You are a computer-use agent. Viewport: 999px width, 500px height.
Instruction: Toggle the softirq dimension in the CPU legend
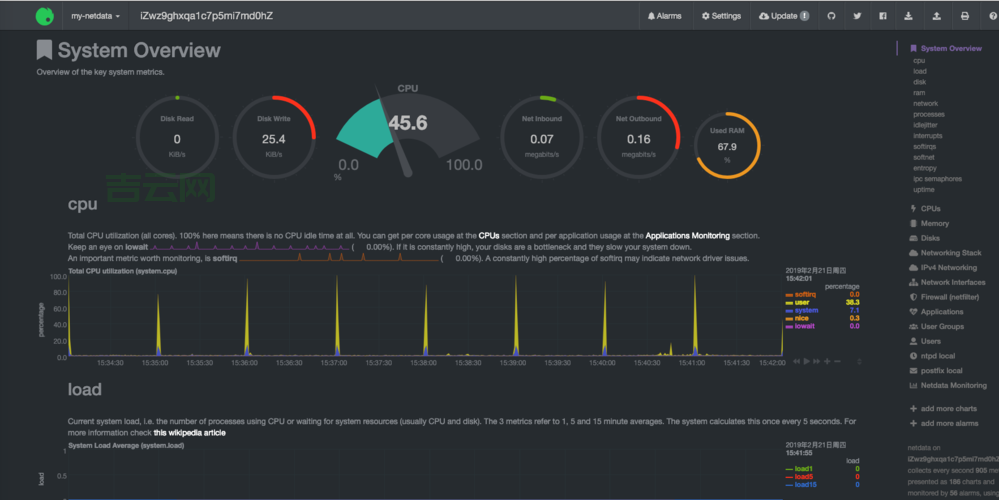click(x=806, y=294)
